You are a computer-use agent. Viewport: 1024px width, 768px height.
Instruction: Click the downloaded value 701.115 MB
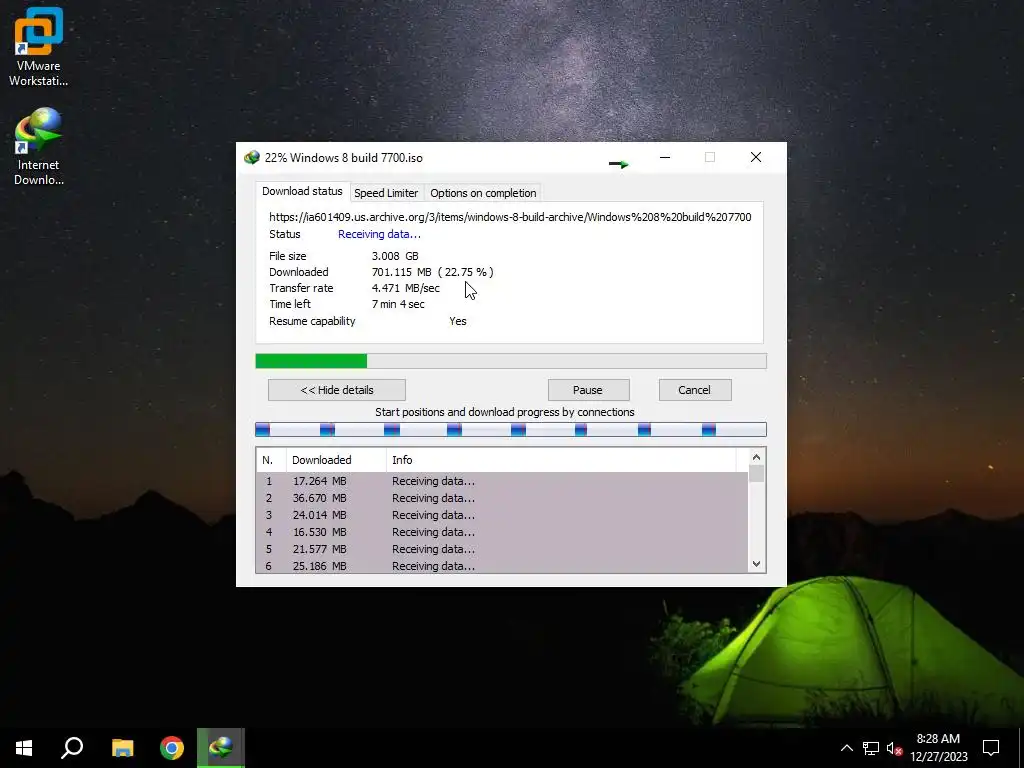(x=402, y=272)
